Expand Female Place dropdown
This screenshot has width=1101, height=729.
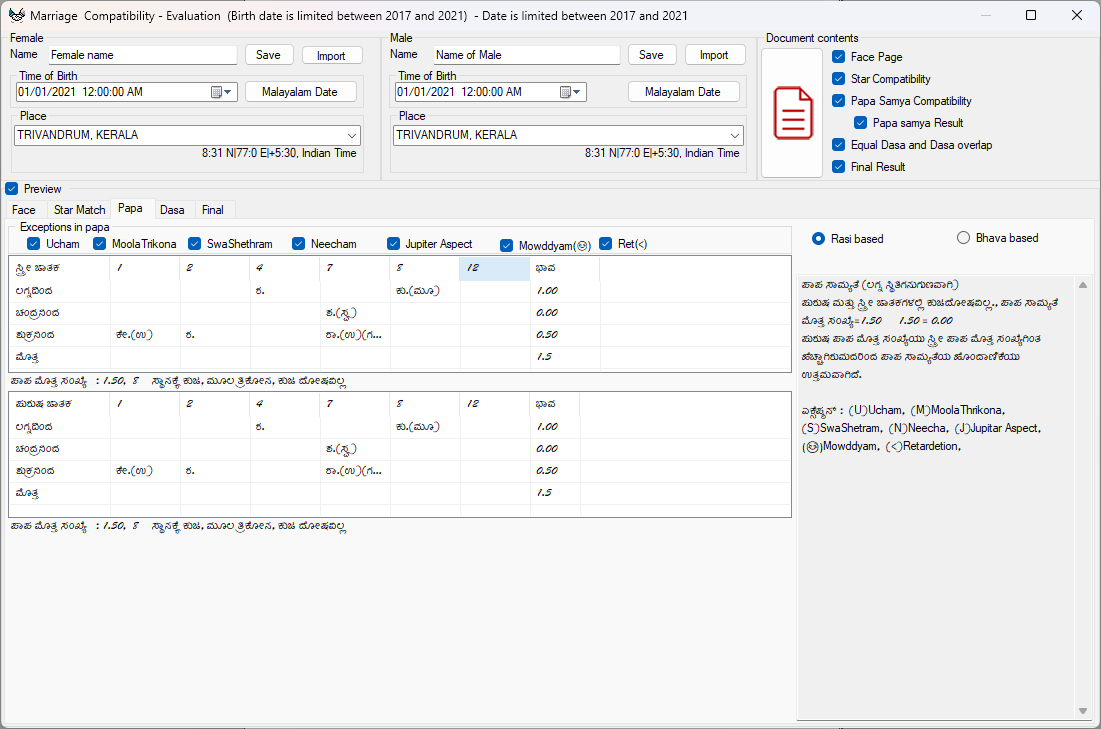click(352, 136)
